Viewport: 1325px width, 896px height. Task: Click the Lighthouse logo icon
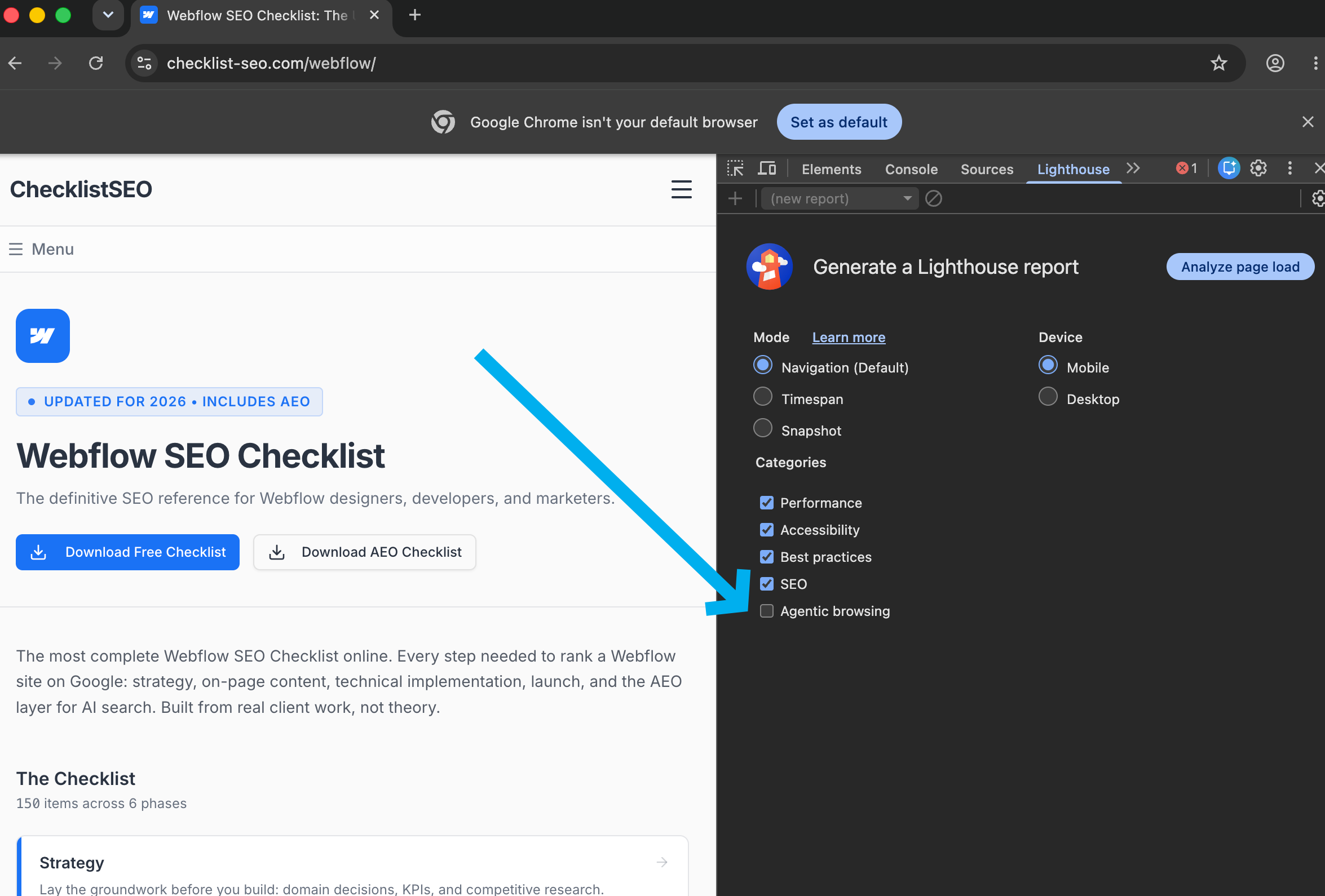click(768, 267)
